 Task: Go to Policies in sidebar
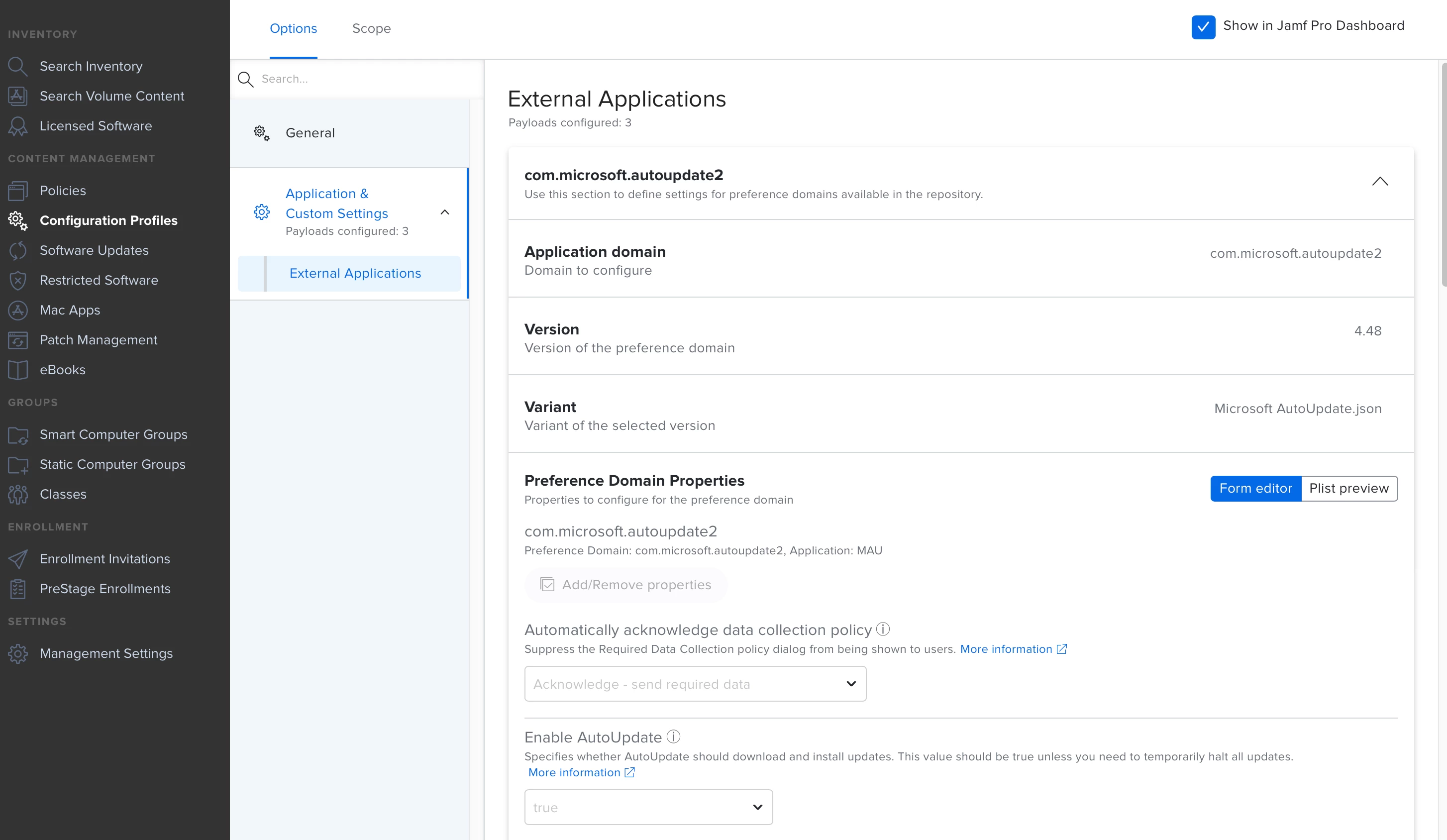point(63,191)
